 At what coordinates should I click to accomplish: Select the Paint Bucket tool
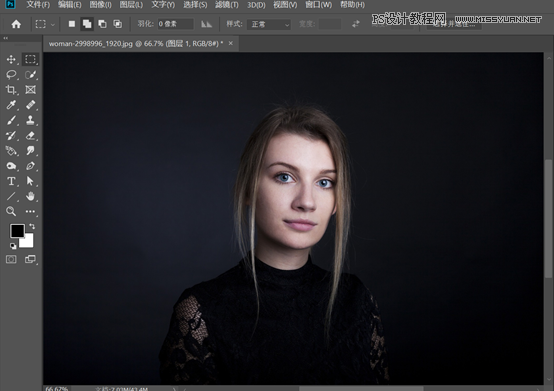11,151
